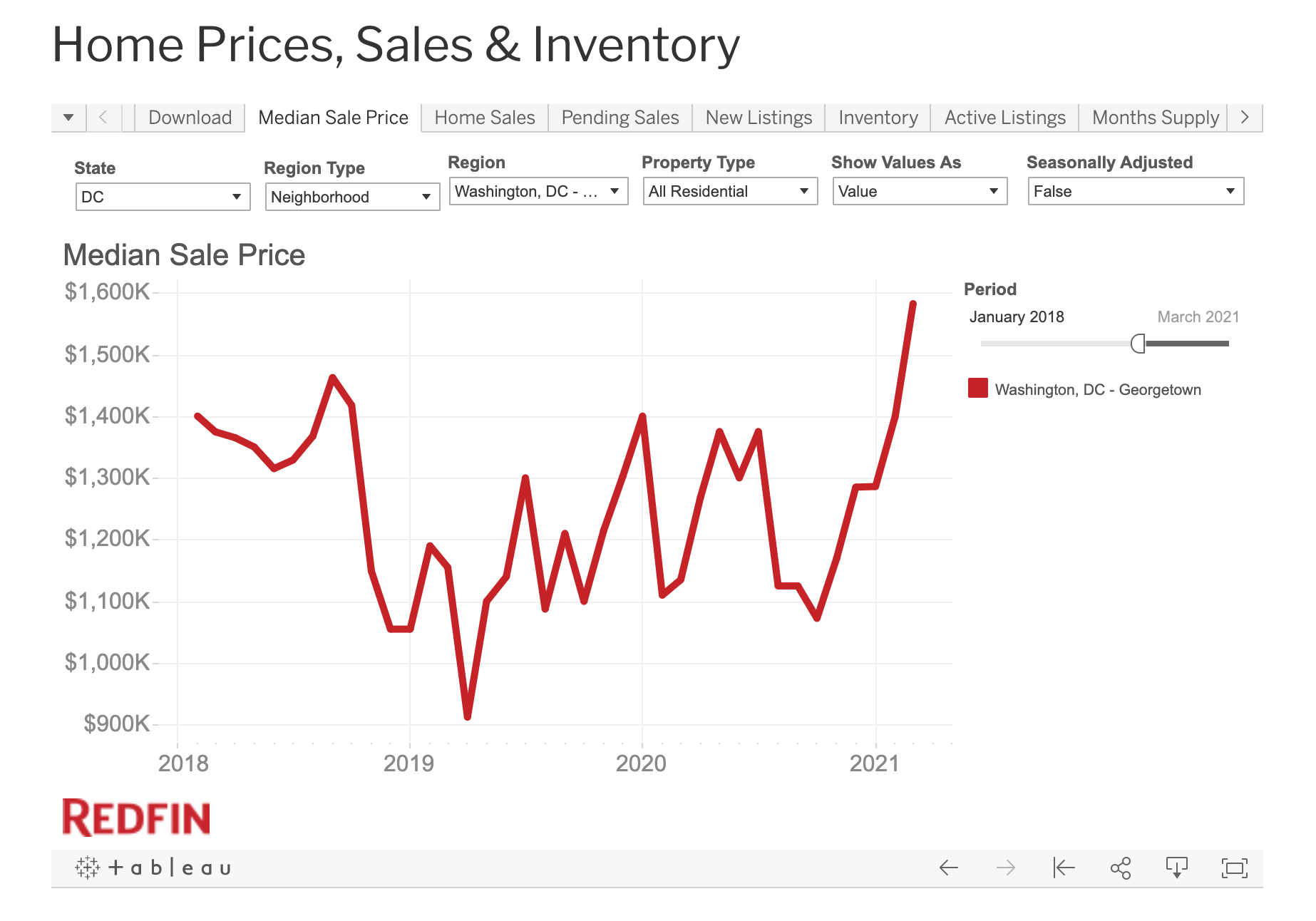Select the Download tab
The image size is (1316, 921).
[x=190, y=118]
